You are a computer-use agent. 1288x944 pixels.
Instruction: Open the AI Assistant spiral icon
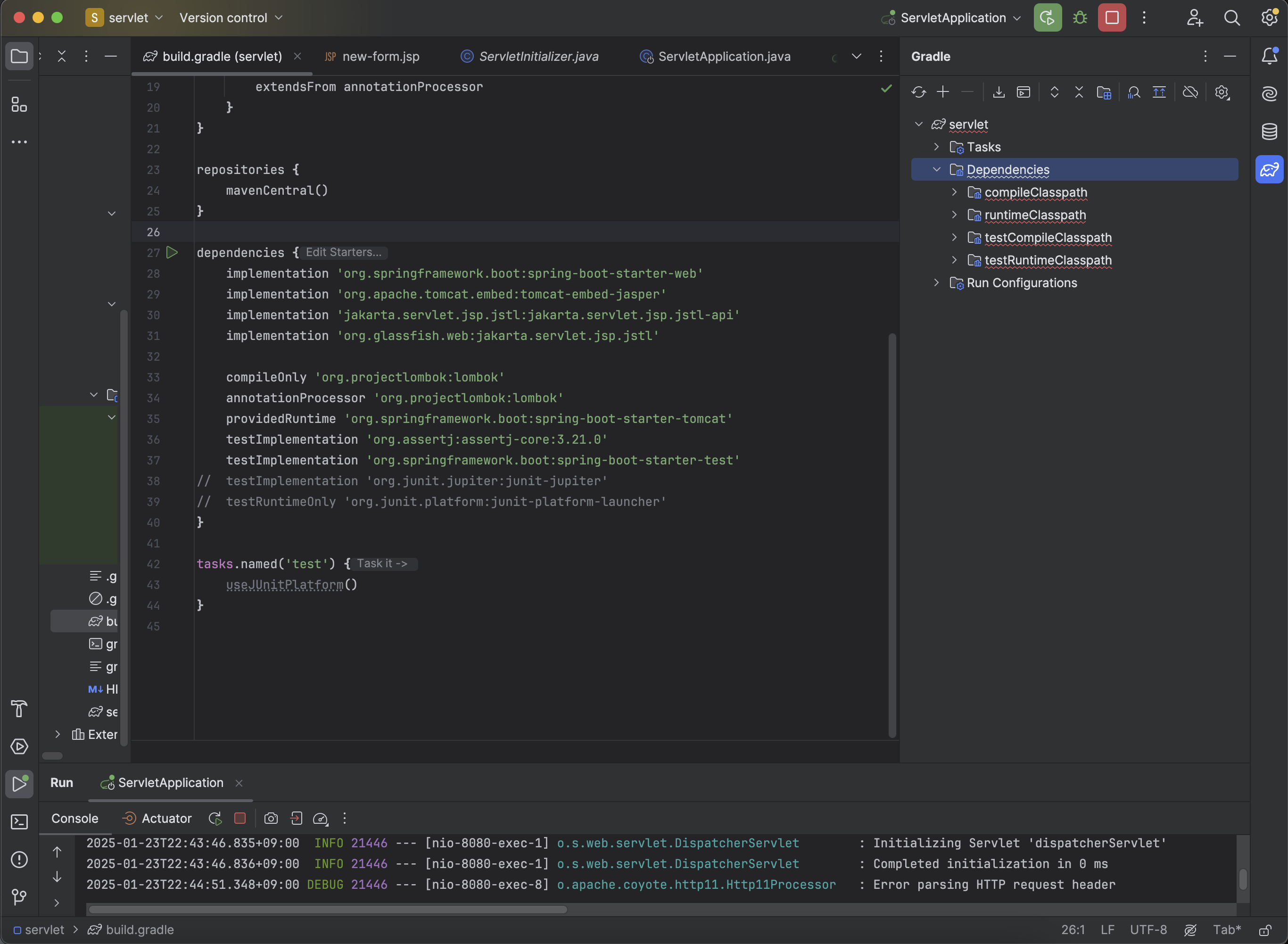point(1269,93)
